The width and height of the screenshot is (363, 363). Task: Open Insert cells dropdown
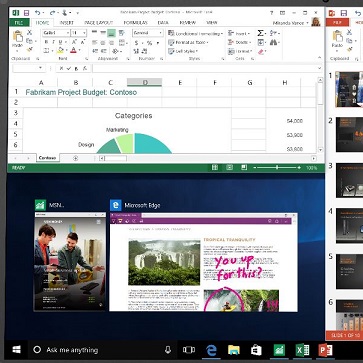(x=239, y=34)
